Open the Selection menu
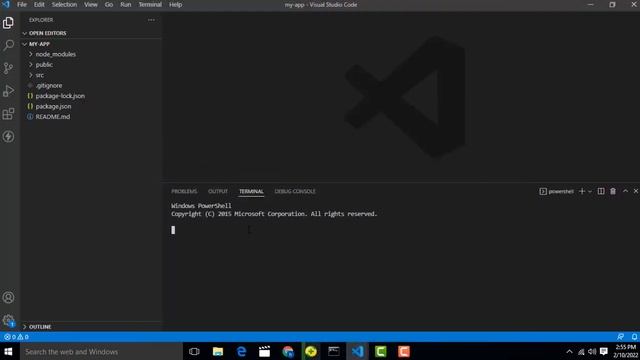 (x=64, y=4)
